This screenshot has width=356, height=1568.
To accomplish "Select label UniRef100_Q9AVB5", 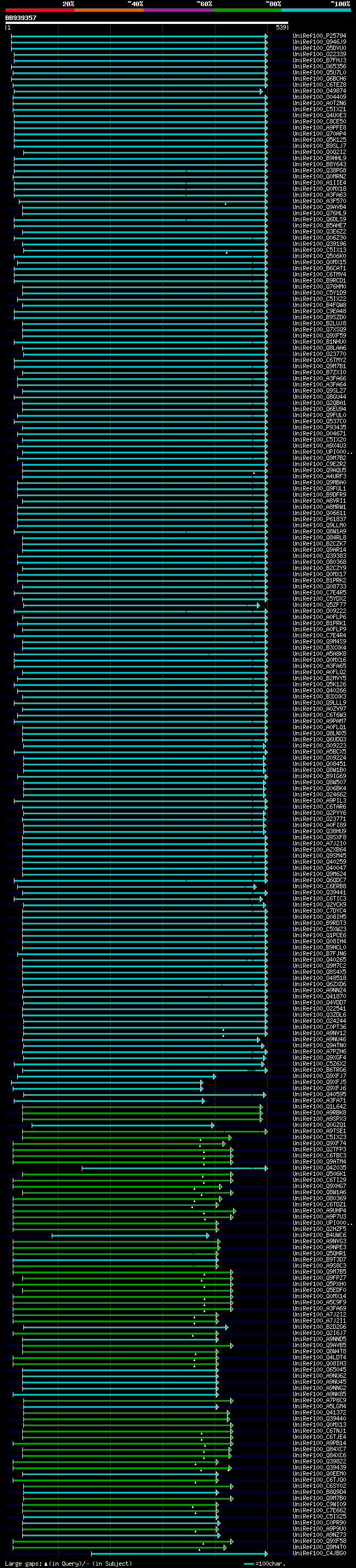I will point(319,1345).
